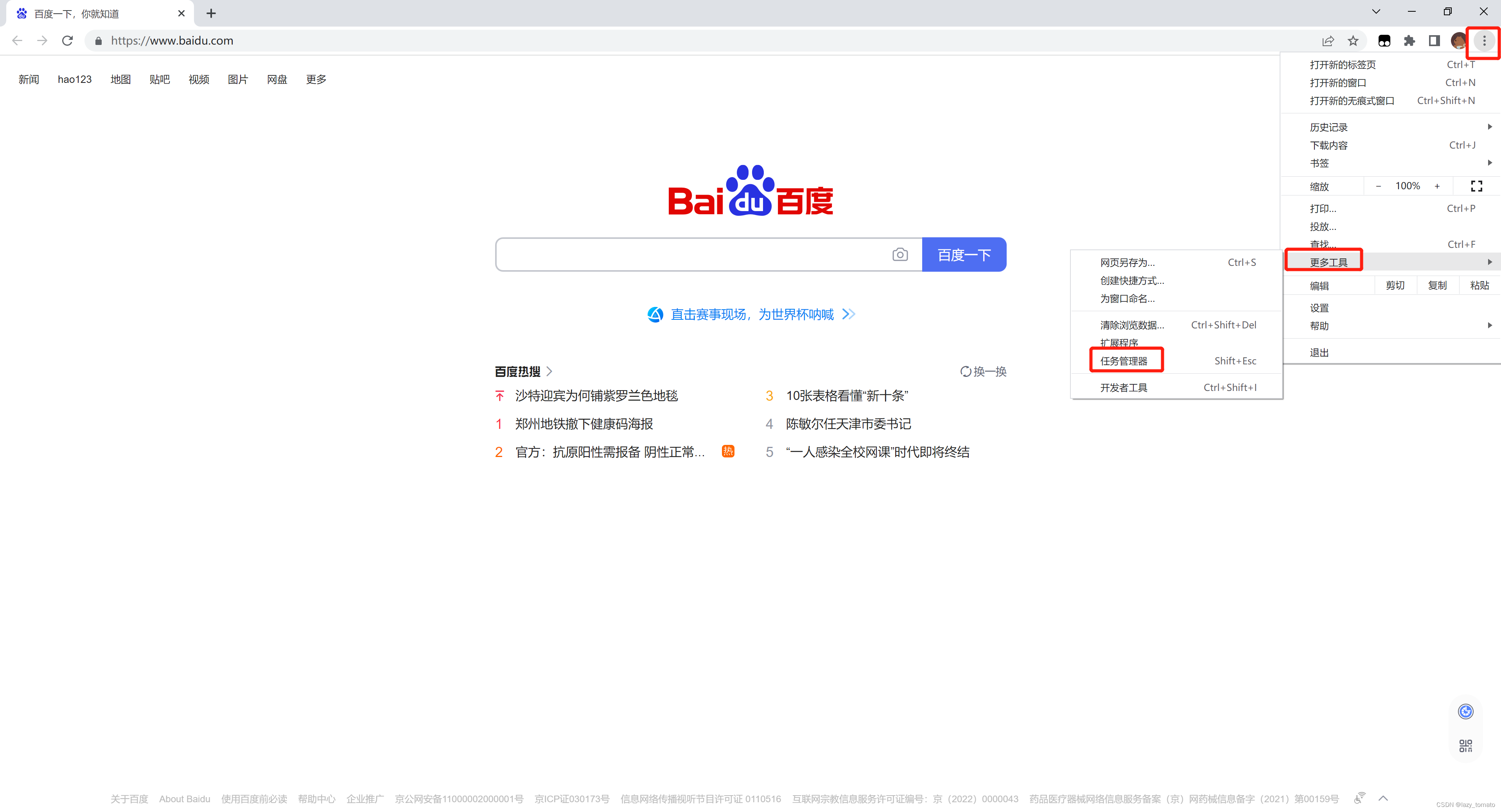Click the tab search chevron in title bar
This screenshot has width=1501, height=812.
tap(1376, 12)
